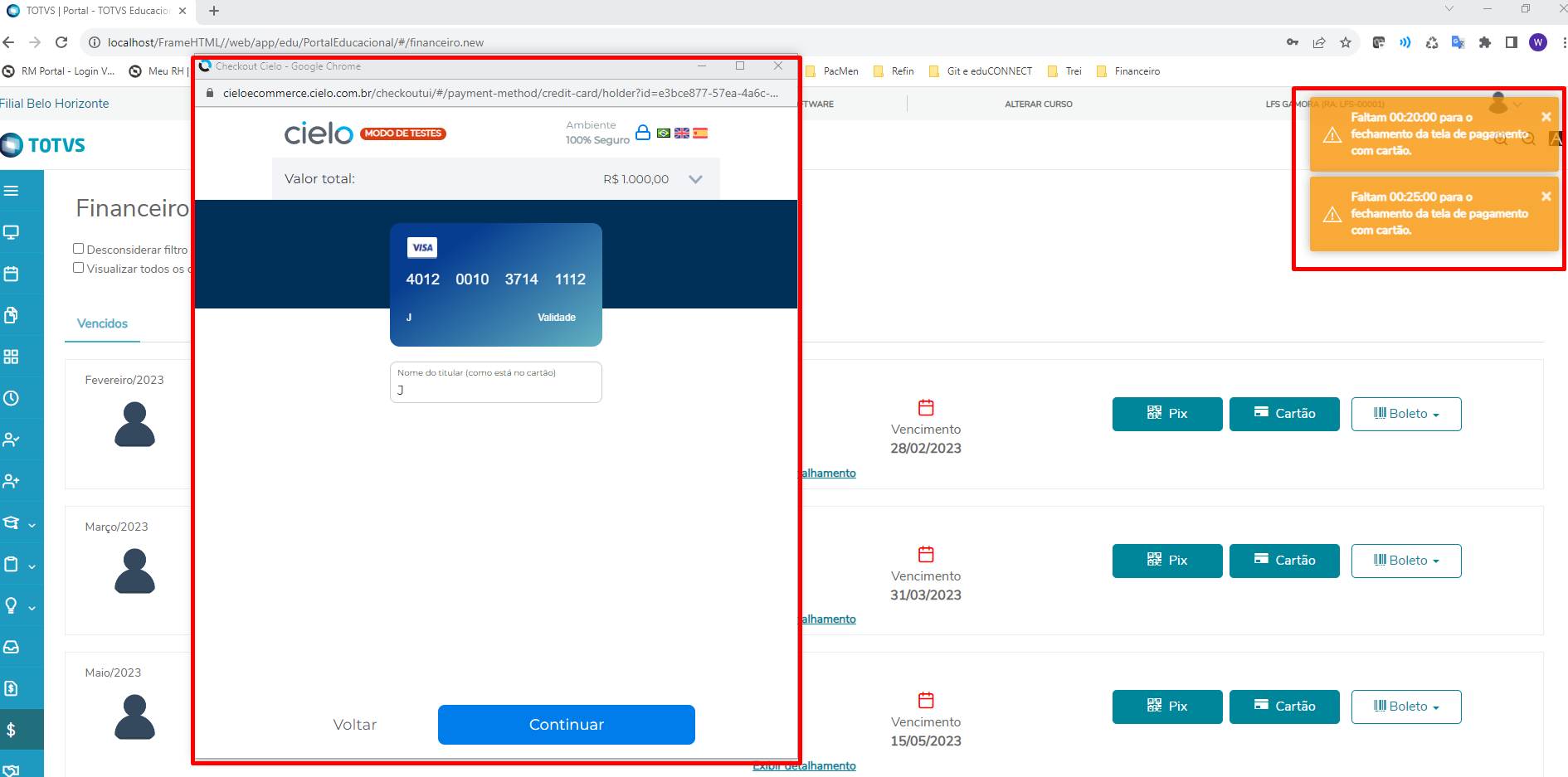1568x777 pixels.
Task: Dismiss the 00:20:00 payment warning toast
Action: coord(1546,117)
